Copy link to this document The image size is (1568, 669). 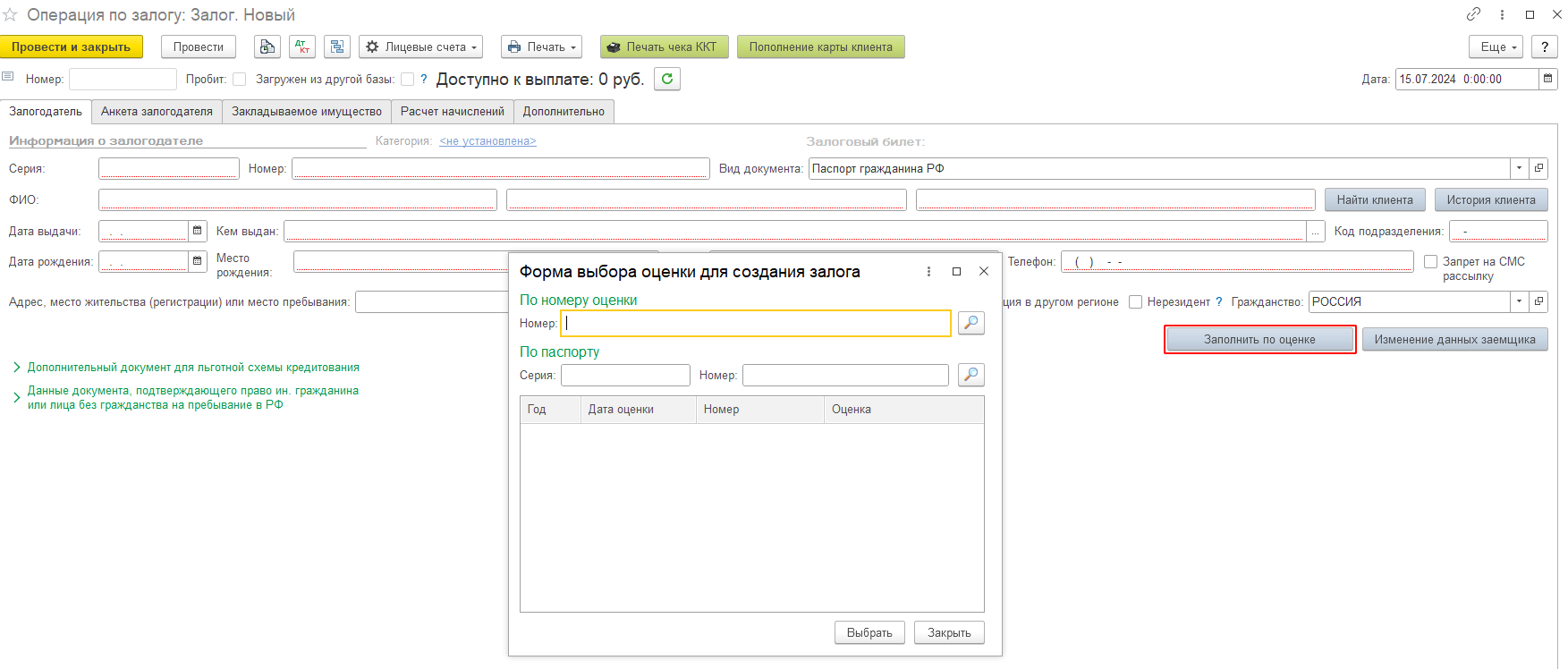tap(1473, 14)
